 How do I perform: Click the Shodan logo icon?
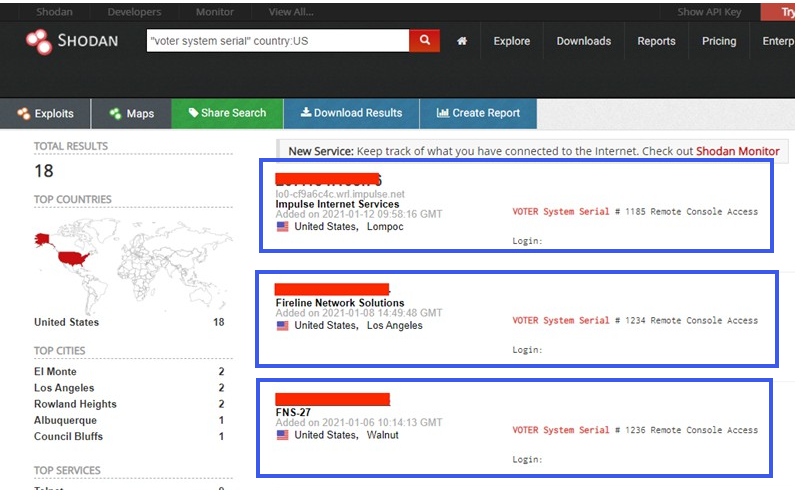(39, 41)
